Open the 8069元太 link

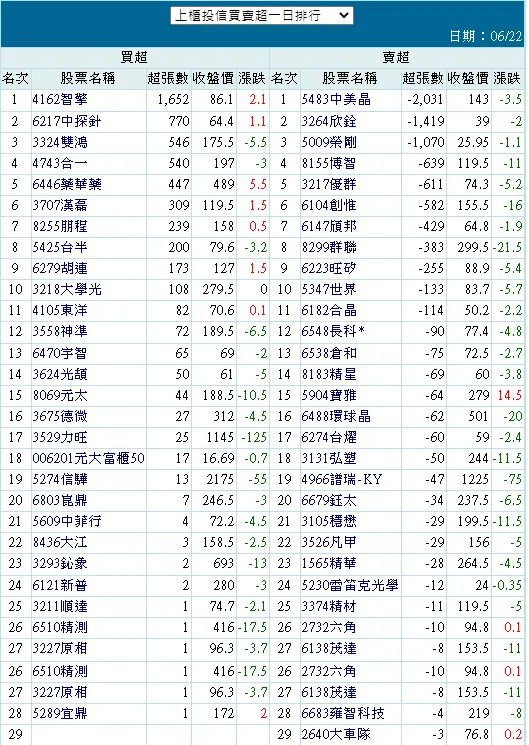pos(60,395)
